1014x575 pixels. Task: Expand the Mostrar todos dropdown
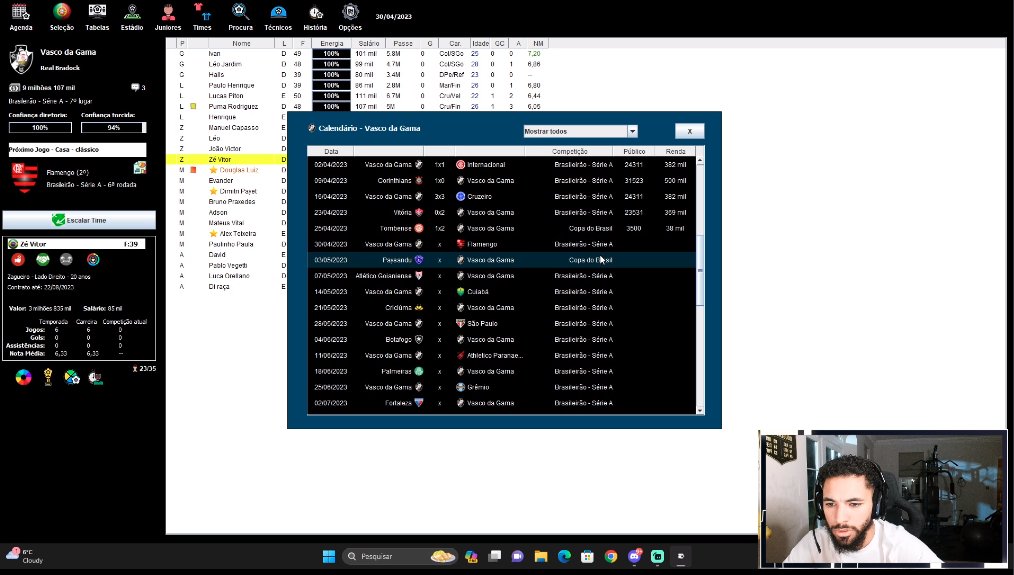click(x=632, y=131)
